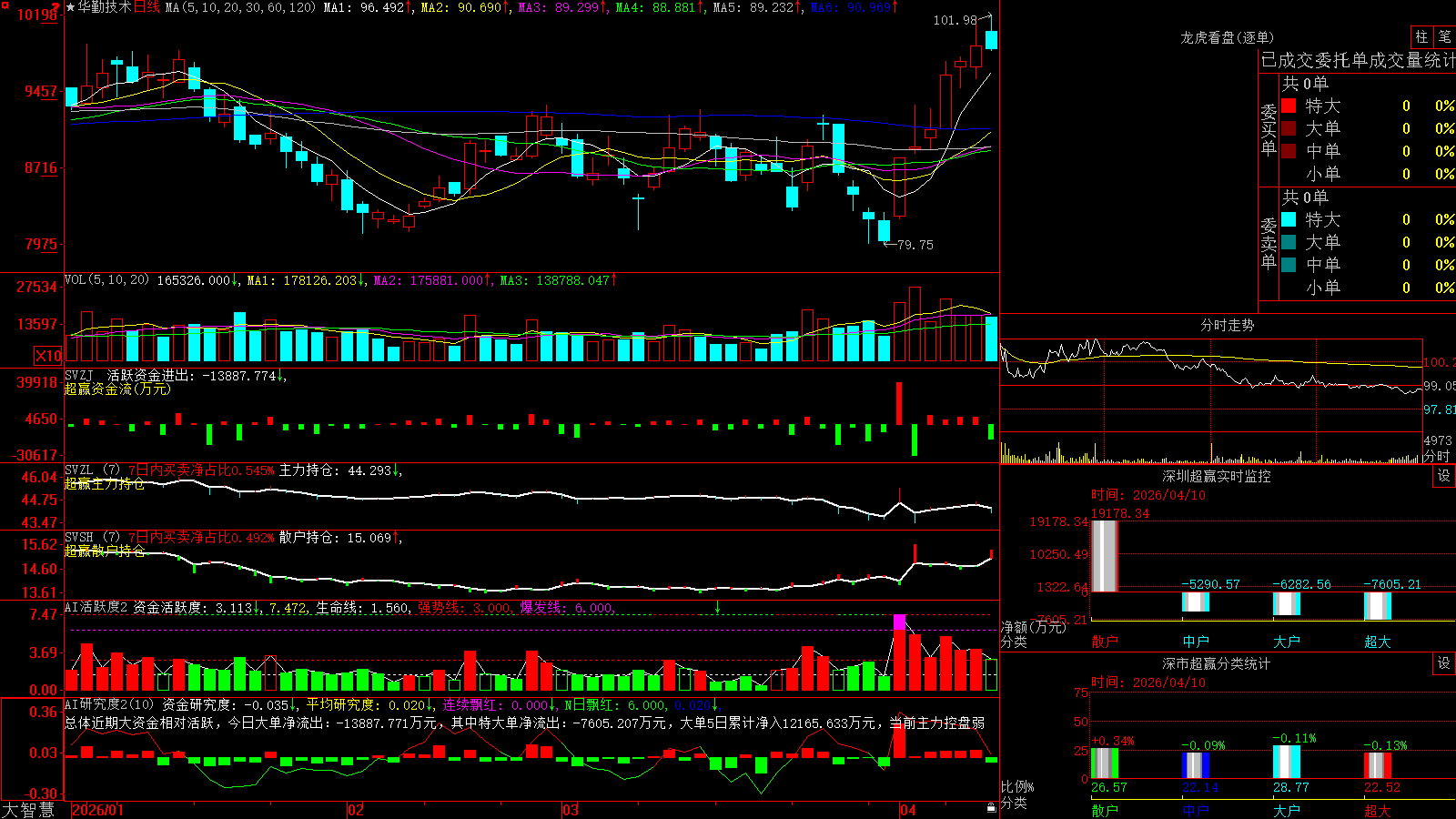Click the SVZL indicator name
This screenshot has height=819, width=1456.
coord(79,470)
